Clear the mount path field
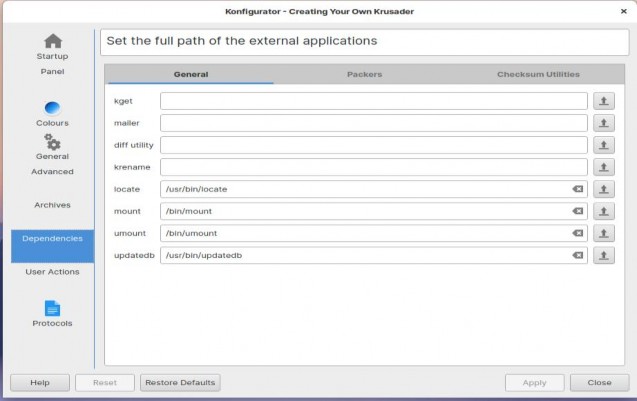This screenshot has height=401, width=637. [x=578, y=211]
